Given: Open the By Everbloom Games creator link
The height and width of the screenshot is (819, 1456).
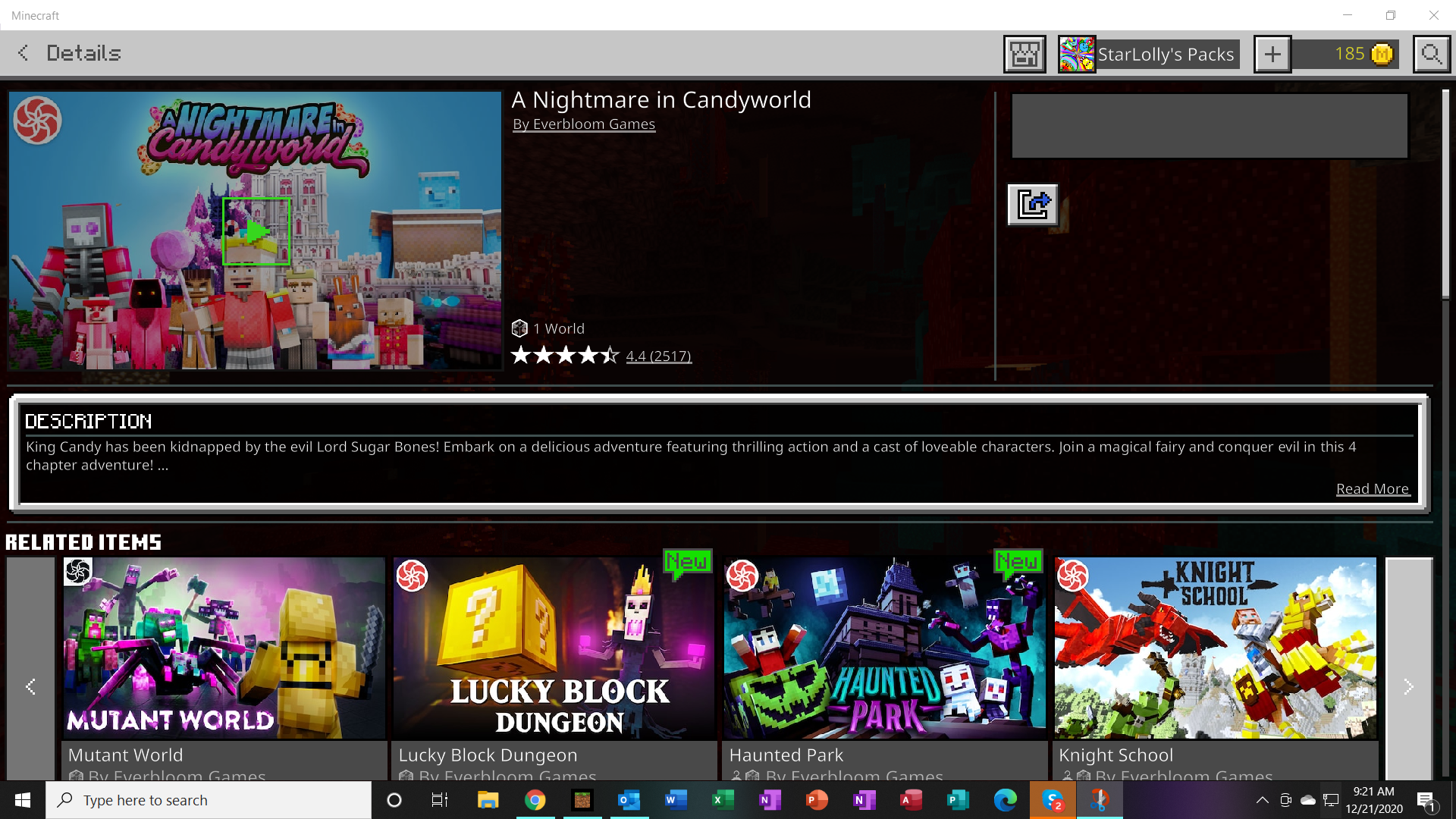Looking at the screenshot, I should [583, 124].
